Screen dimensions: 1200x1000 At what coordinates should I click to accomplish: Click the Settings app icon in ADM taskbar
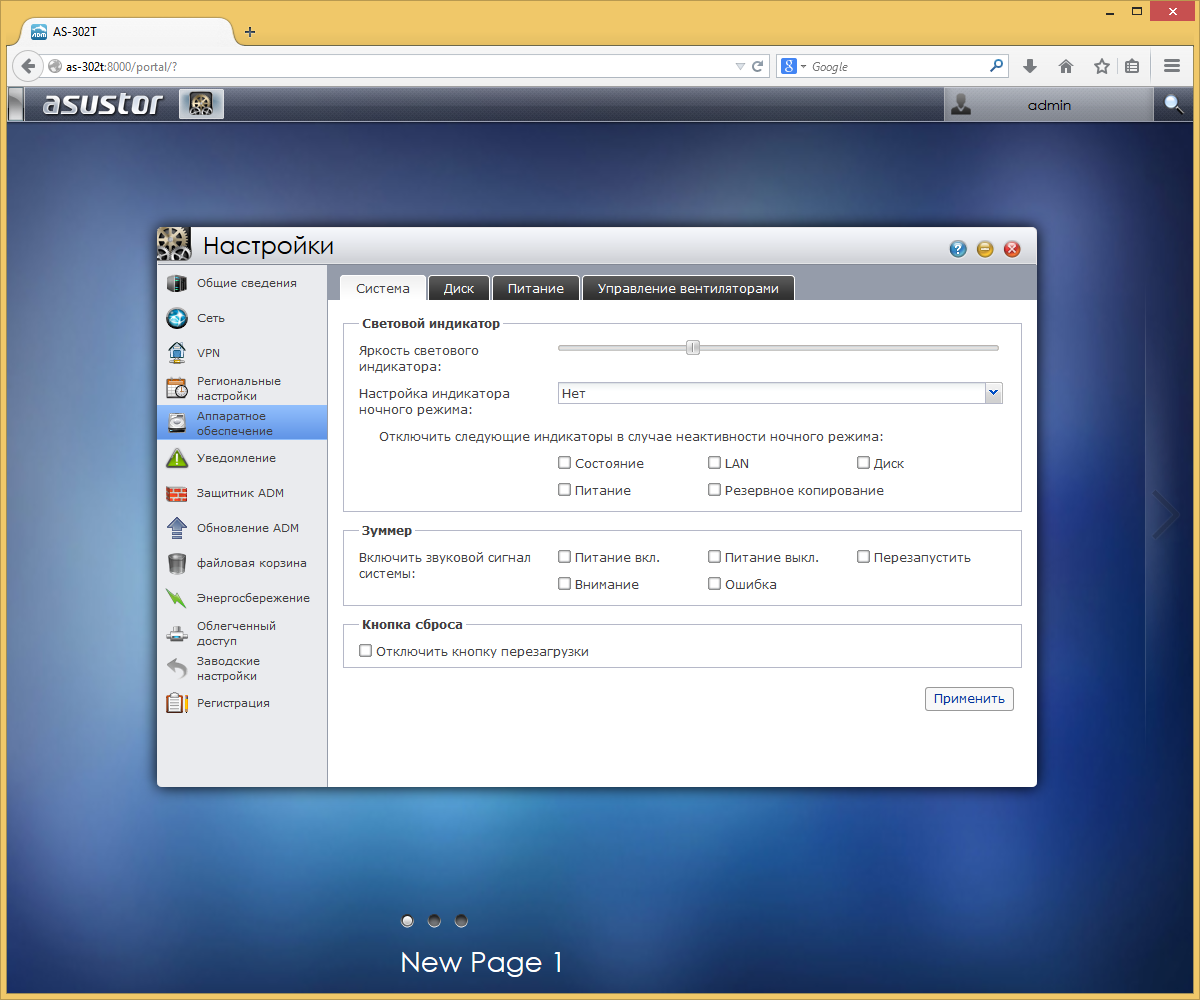(x=201, y=104)
